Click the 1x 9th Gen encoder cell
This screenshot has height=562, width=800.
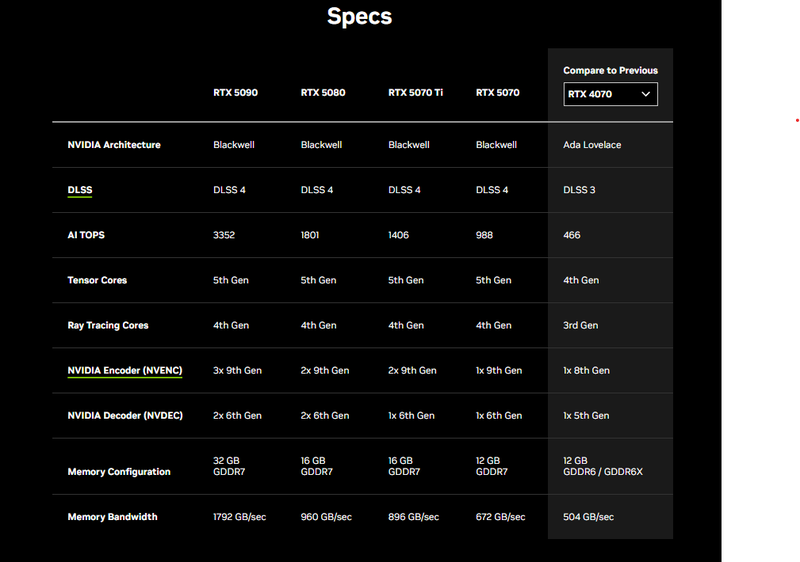(x=499, y=370)
